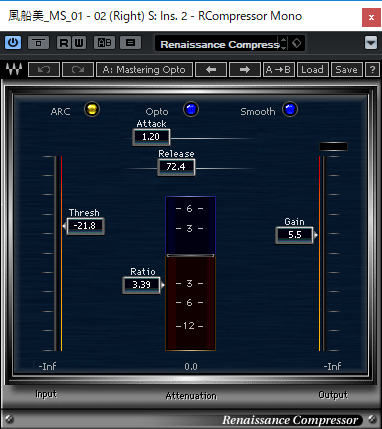
Task: Click the Save button
Action: click(347, 70)
